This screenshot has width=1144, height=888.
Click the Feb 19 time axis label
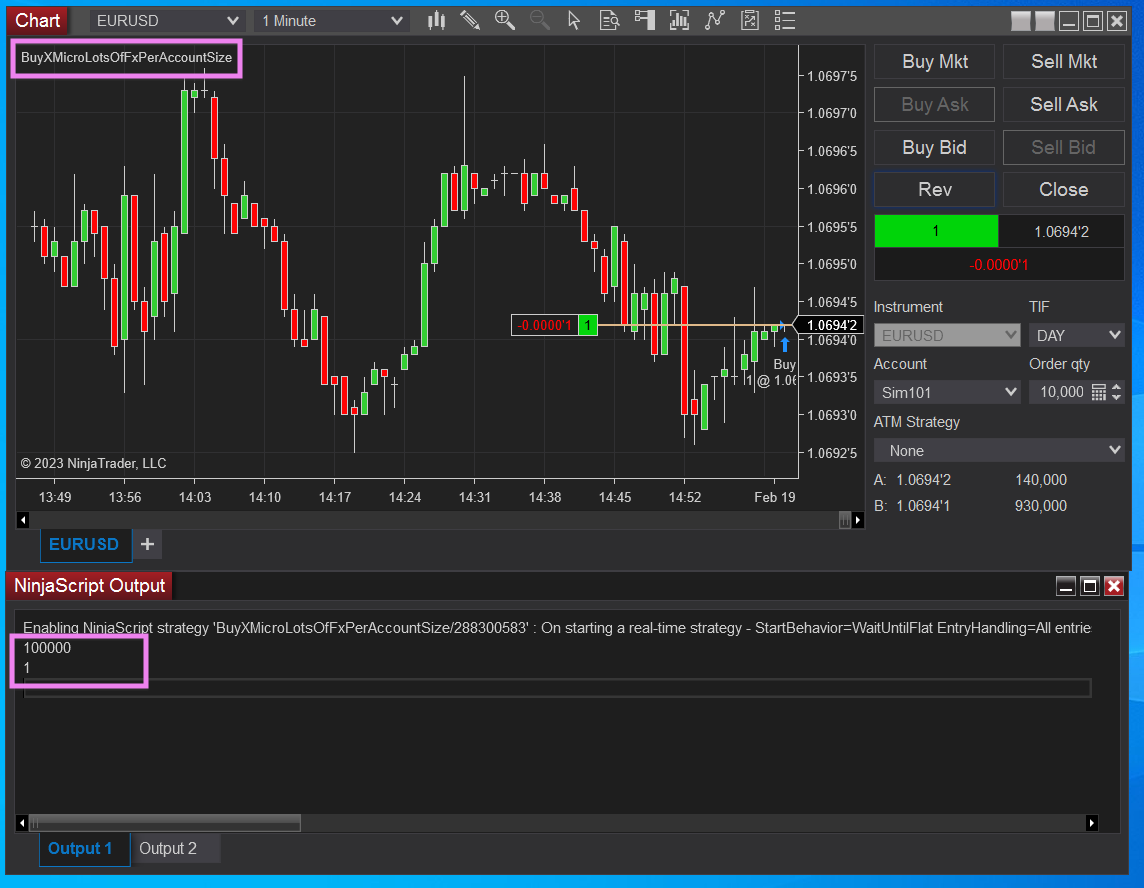coord(775,498)
